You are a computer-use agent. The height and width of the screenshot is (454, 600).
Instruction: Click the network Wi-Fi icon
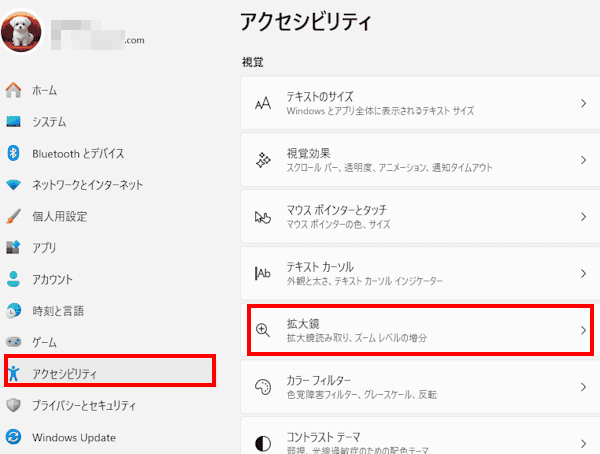tap(13, 185)
